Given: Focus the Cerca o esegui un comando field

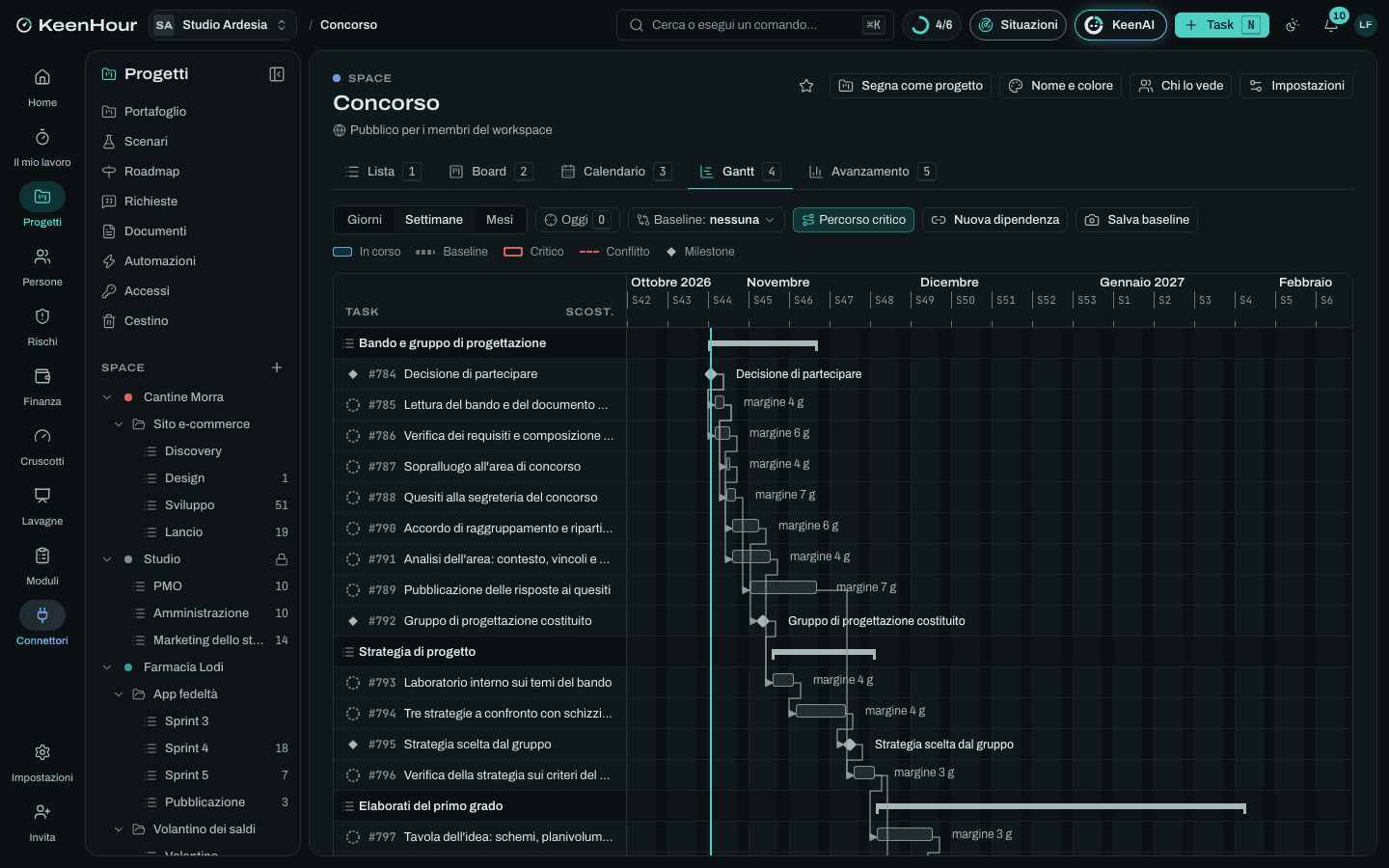Looking at the screenshot, I should [754, 25].
